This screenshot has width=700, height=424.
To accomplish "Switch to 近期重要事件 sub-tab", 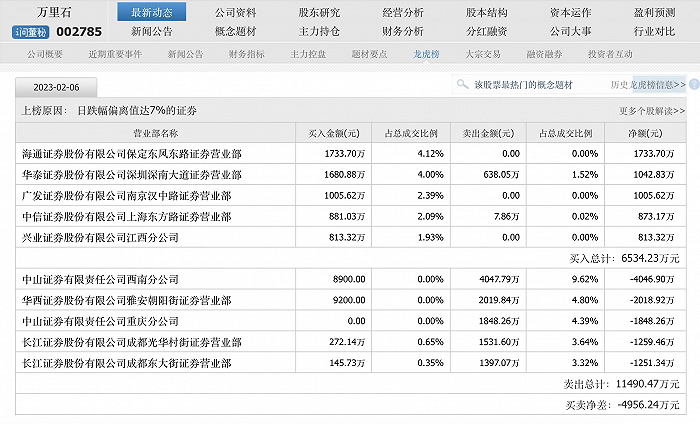I will coord(115,54).
